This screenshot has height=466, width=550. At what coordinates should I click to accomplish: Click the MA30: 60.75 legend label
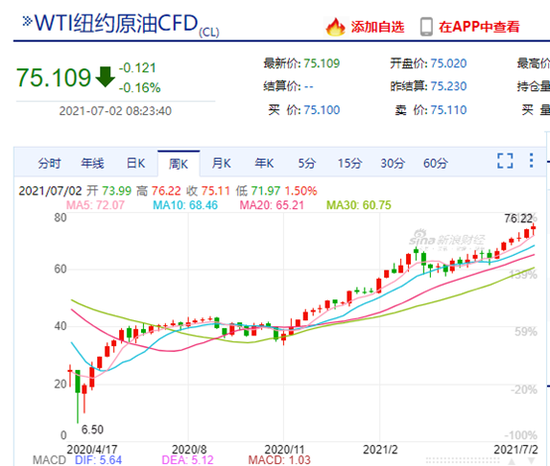[358, 205]
